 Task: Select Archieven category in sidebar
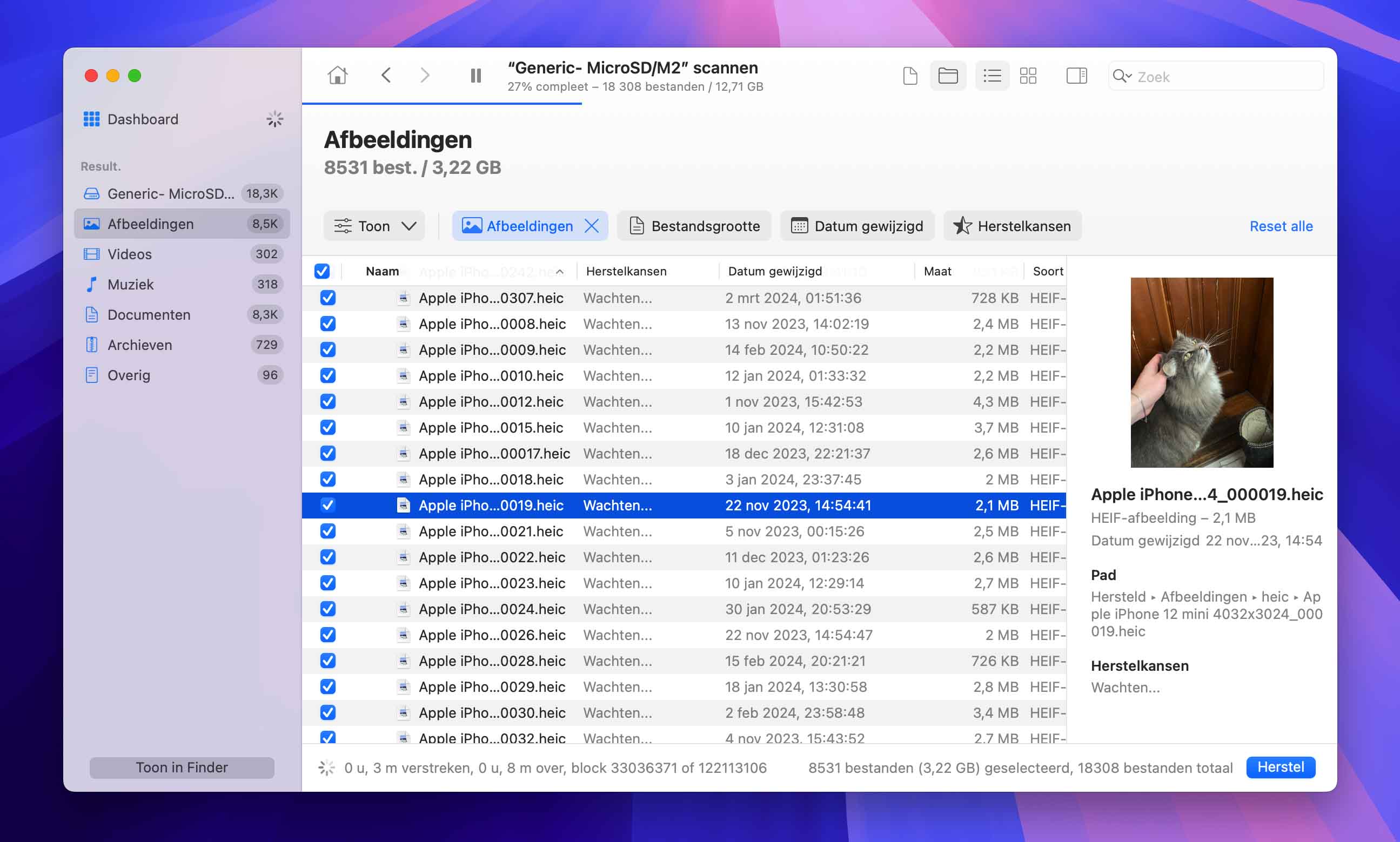(x=182, y=345)
